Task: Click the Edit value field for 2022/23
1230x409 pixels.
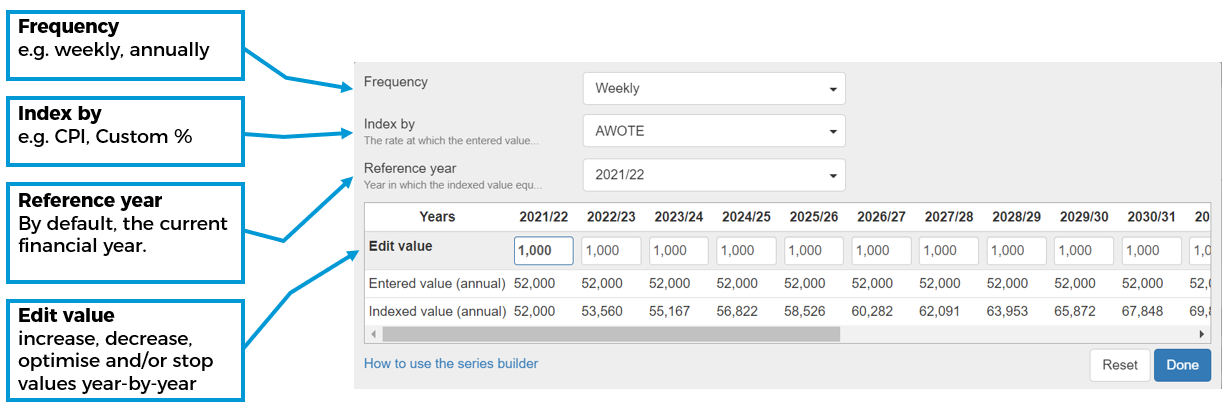Action: point(611,250)
